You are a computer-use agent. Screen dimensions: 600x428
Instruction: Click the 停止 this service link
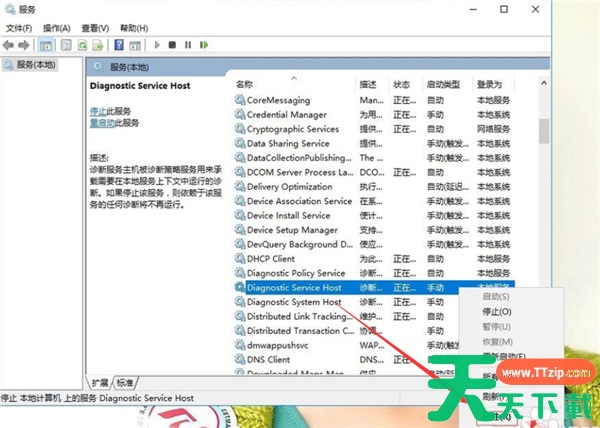(98, 111)
